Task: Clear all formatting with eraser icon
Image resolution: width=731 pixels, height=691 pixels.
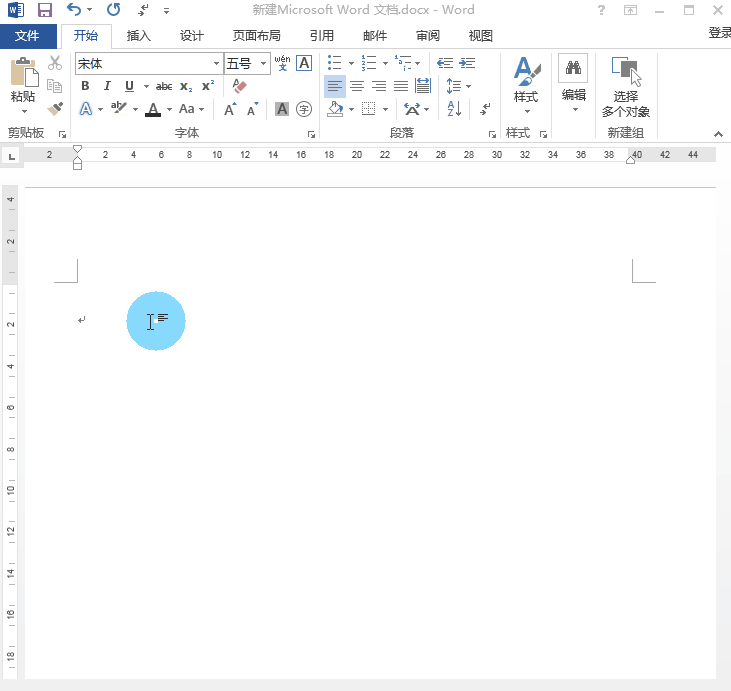Action: pos(238,86)
